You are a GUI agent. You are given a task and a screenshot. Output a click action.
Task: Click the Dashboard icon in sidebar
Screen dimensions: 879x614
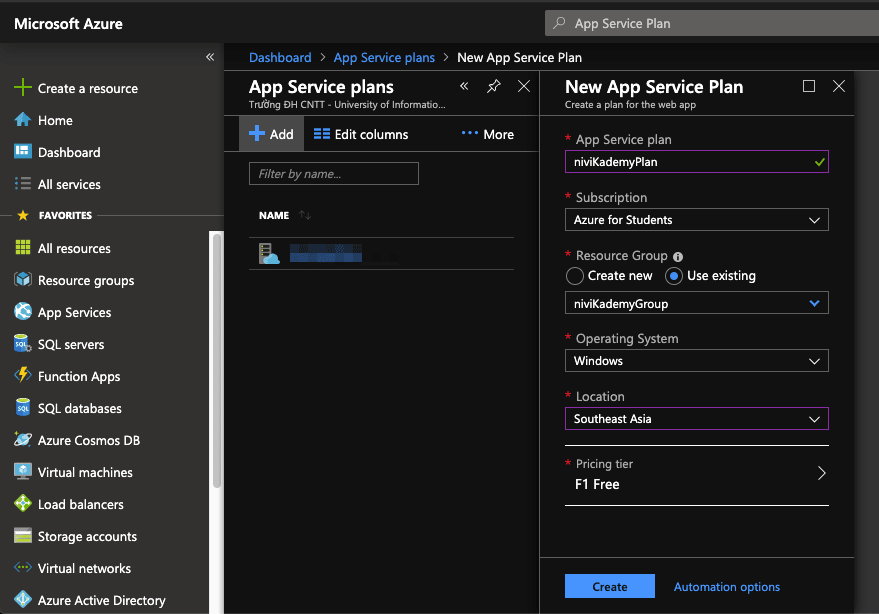point(22,151)
